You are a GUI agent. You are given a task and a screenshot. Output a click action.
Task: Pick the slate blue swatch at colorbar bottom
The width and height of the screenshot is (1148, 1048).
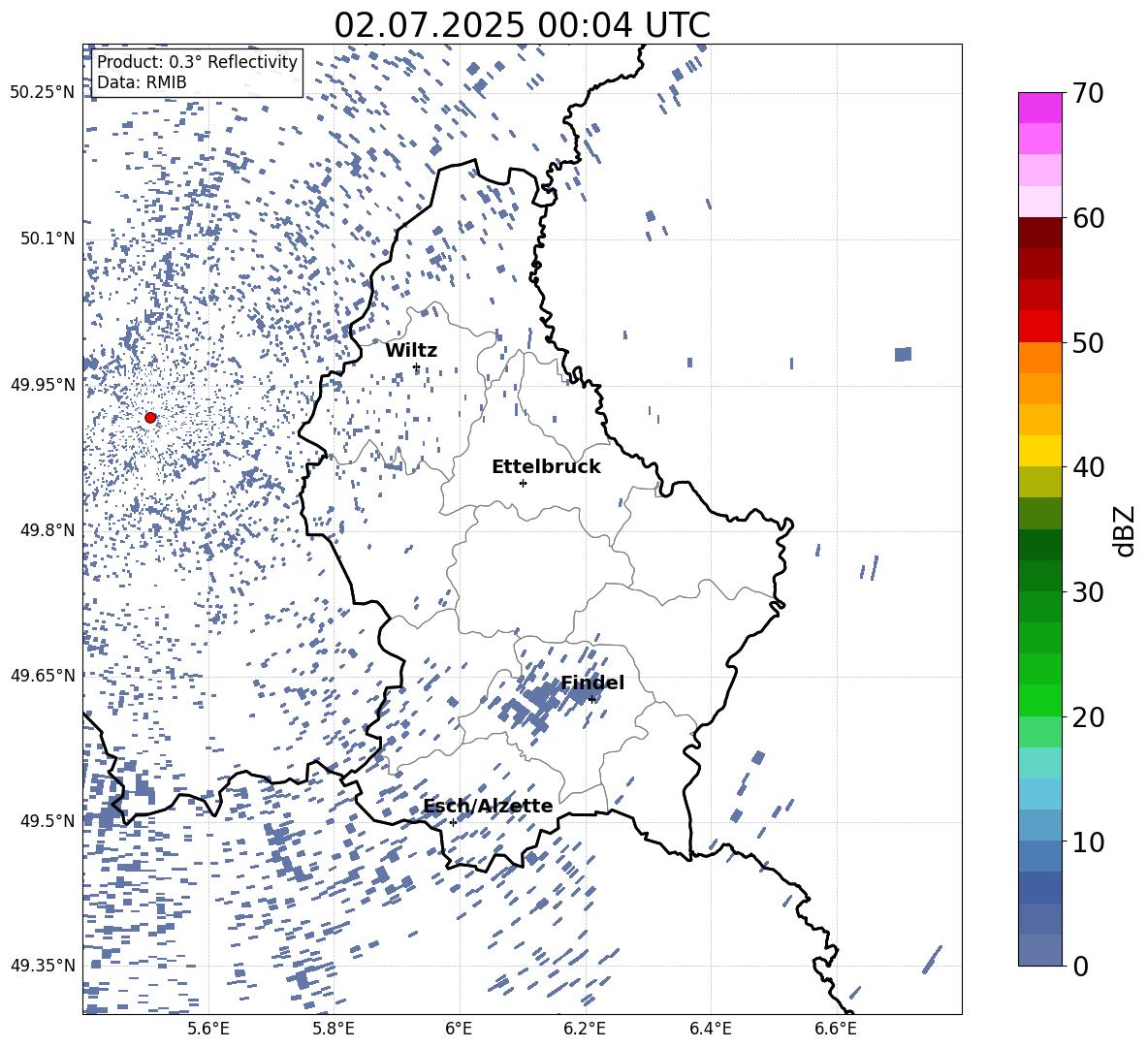tap(1040, 951)
